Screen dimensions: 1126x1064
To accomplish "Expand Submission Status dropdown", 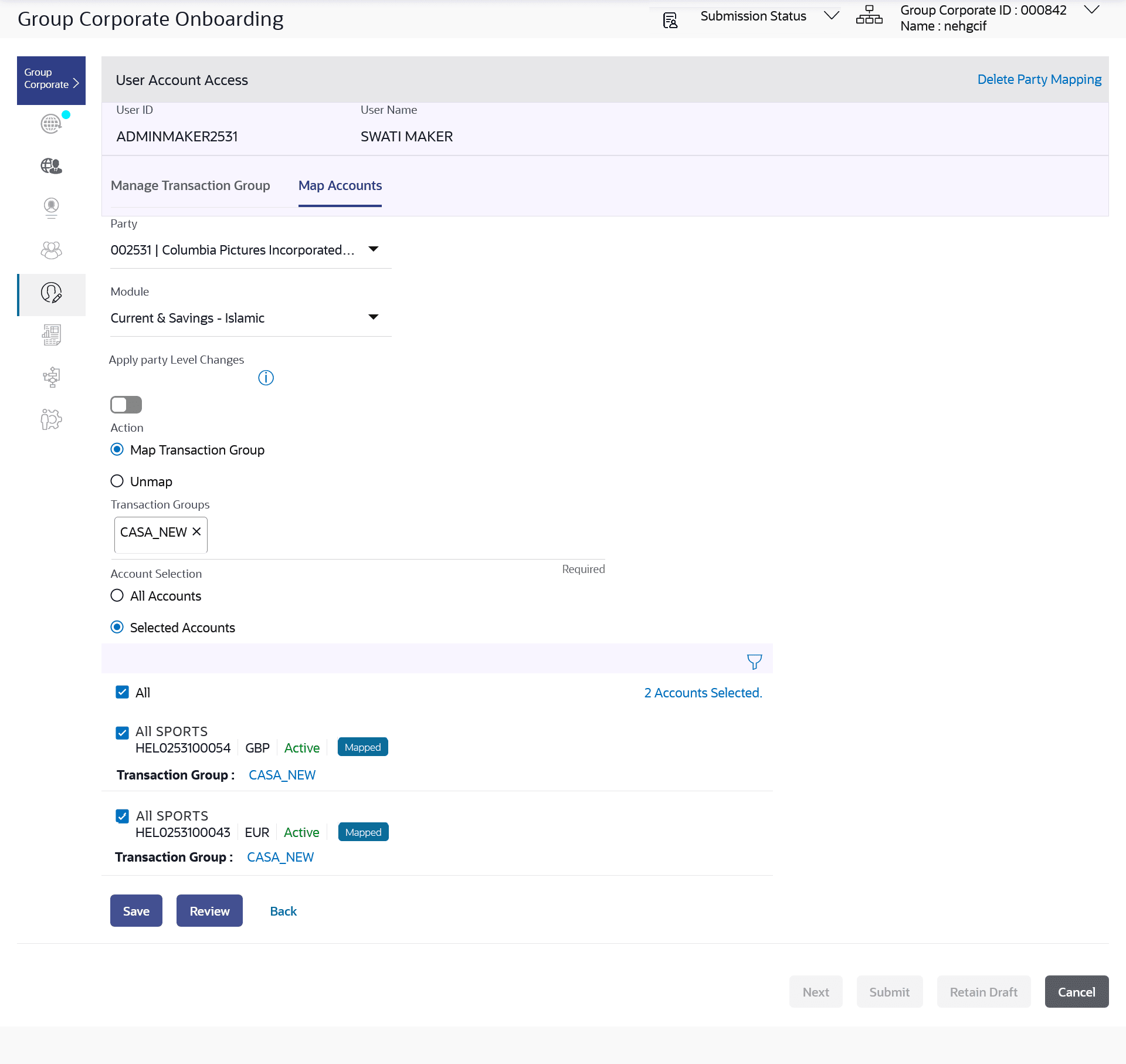I will tap(831, 16).
